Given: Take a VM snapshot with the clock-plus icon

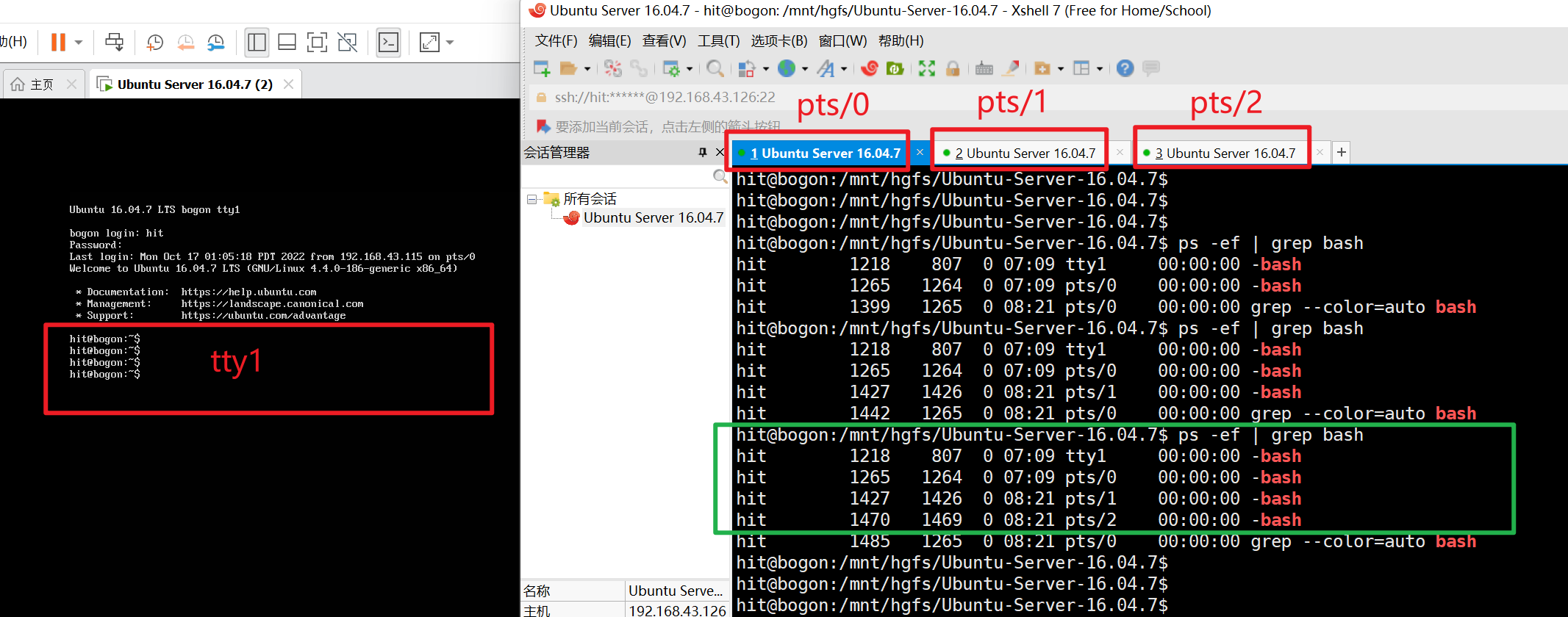Looking at the screenshot, I should coord(154,43).
